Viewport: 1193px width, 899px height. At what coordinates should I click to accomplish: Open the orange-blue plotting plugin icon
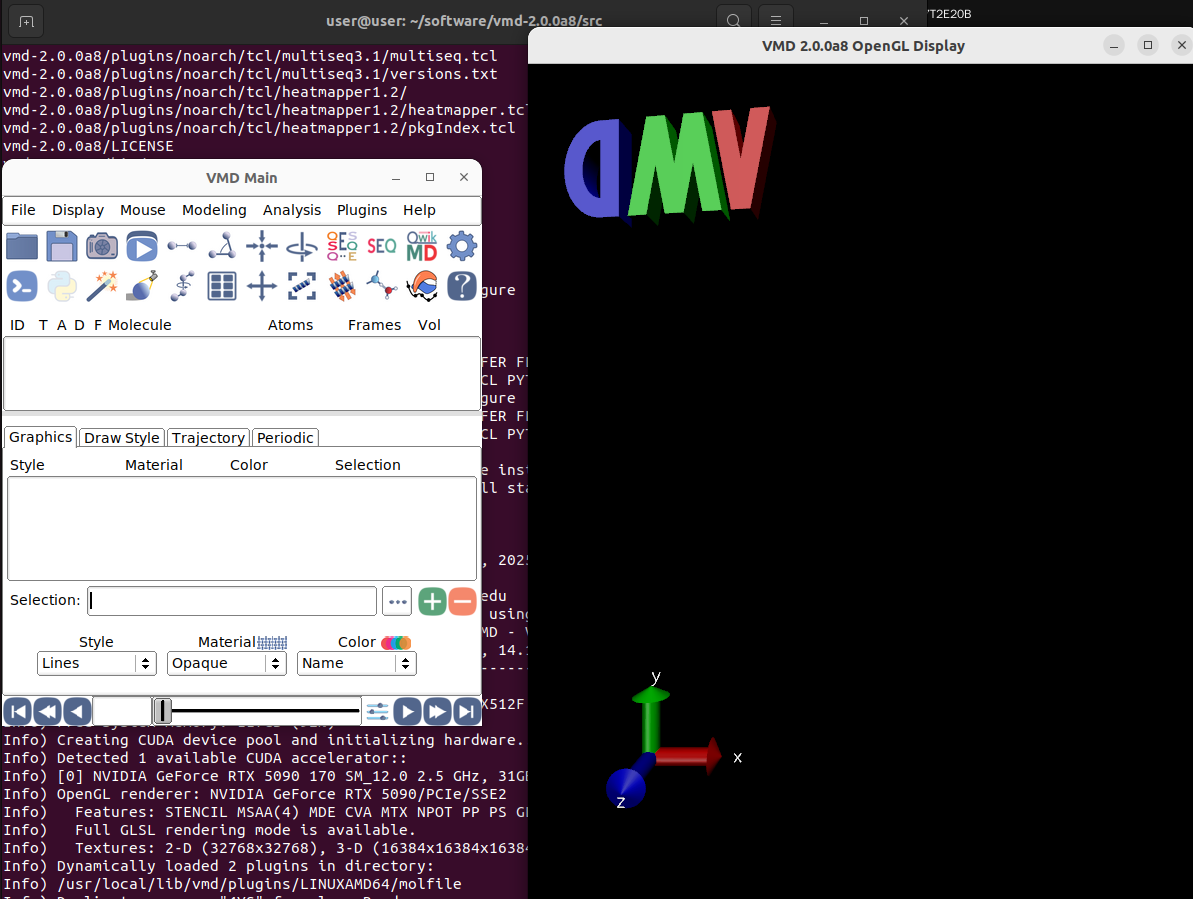point(422,287)
